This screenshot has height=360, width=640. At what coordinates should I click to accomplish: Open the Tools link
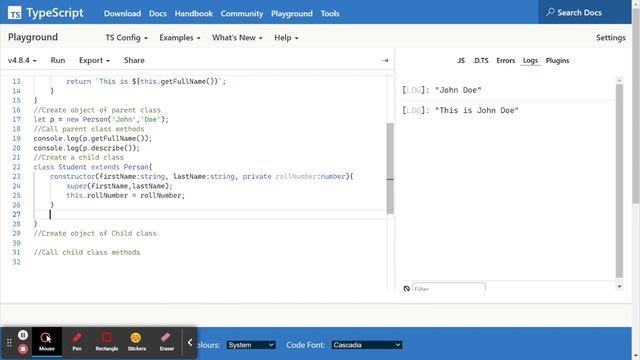click(x=330, y=13)
